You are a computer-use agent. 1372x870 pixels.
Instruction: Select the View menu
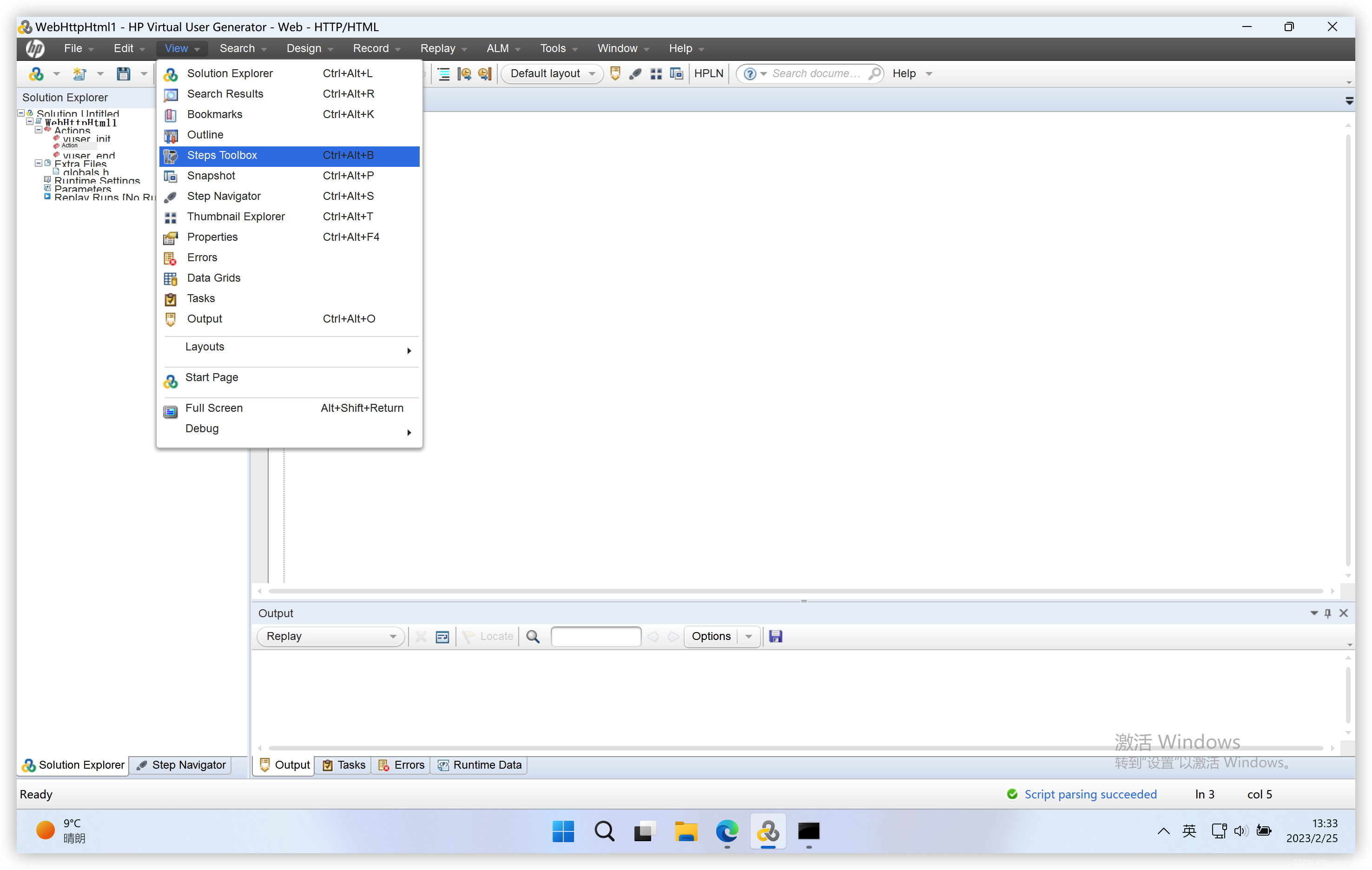178,47
